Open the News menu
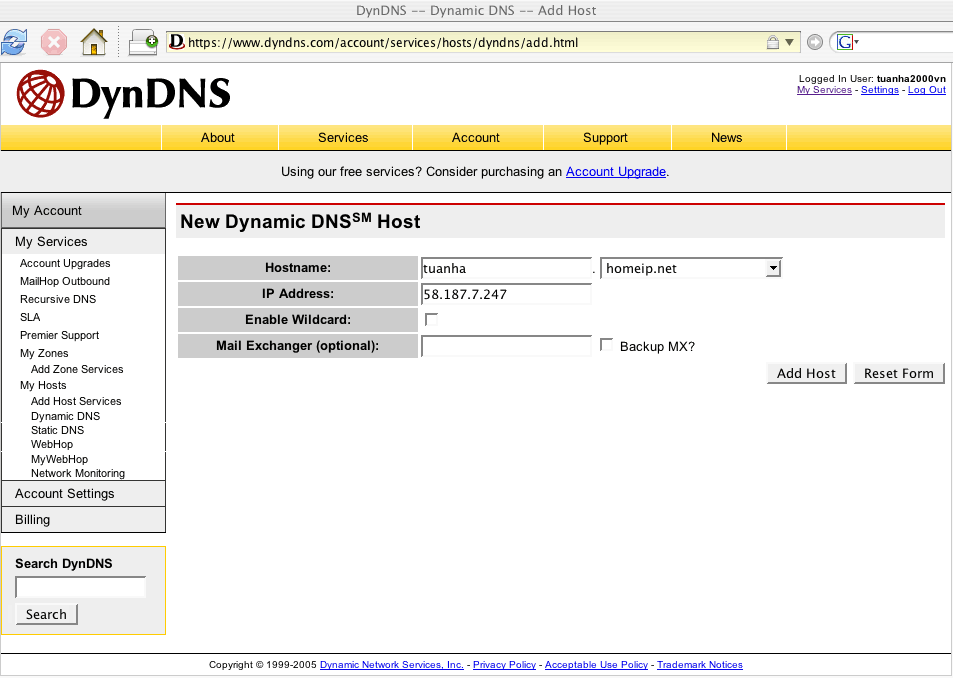This screenshot has width=953, height=678. pyautogui.click(x=727, y=138)
